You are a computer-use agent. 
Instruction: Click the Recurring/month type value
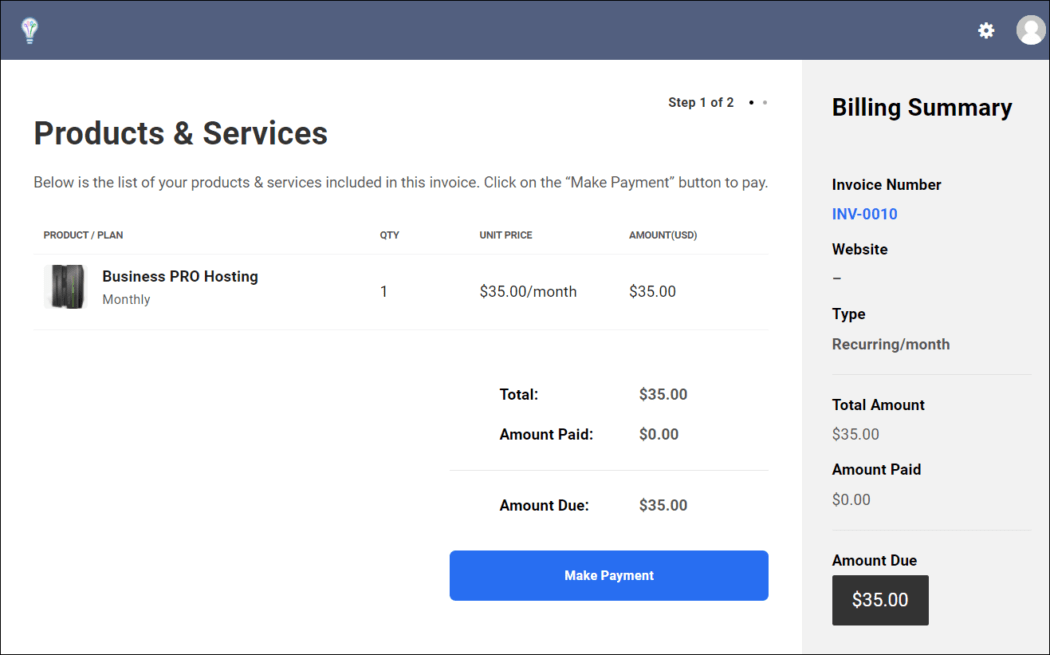890,344
